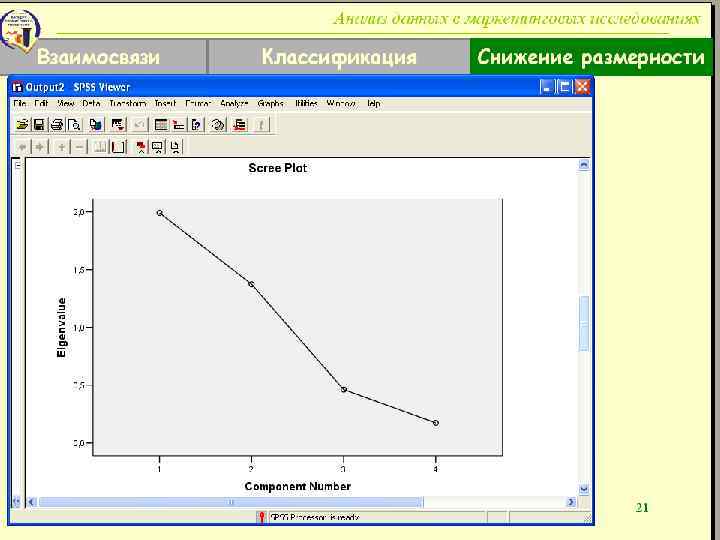This screenshot has width=720, height=540.
Task: Open the Graphs menu
Action: 270,103
